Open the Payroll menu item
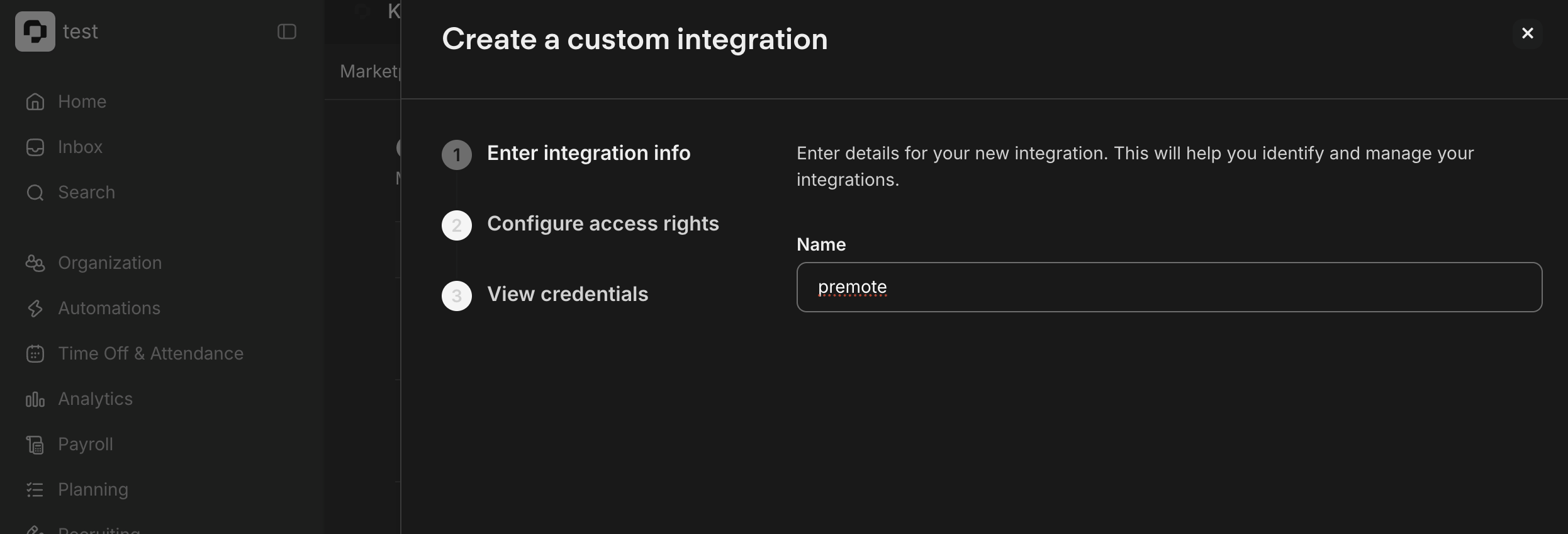The image size is (1568, 534). [86, 444]
